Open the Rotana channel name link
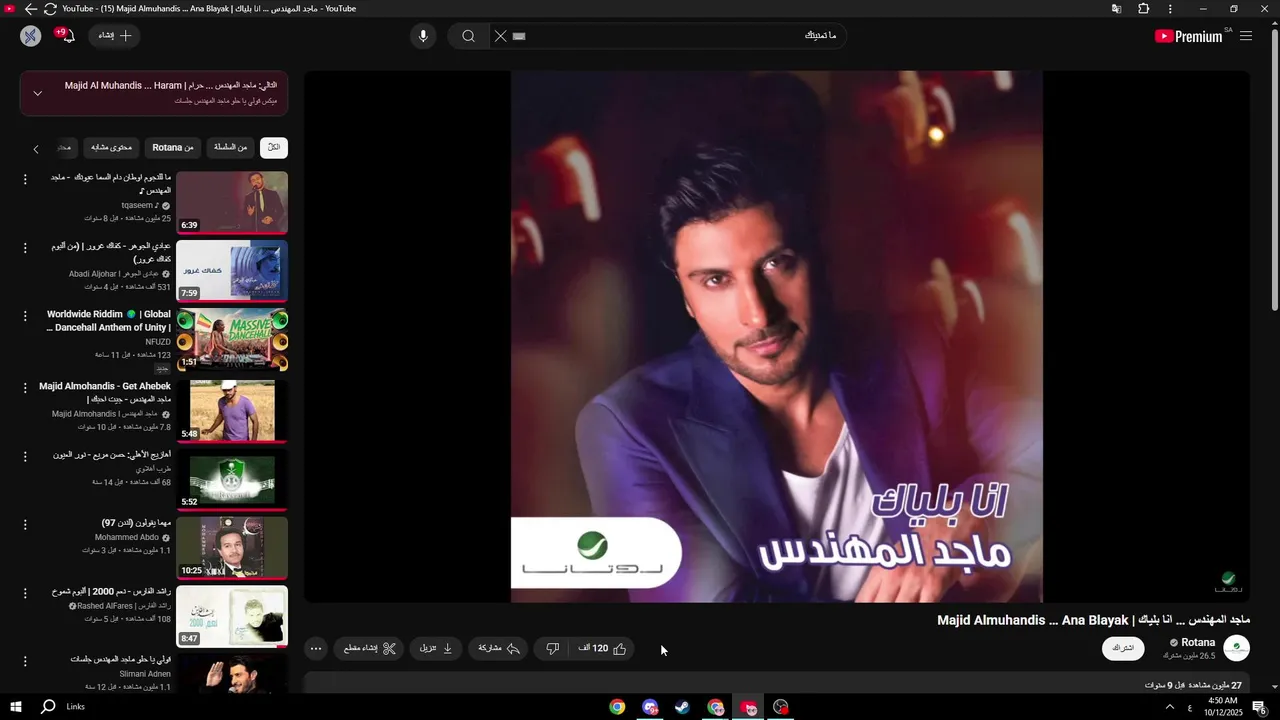1280x720 pixels. point(1198,643)
